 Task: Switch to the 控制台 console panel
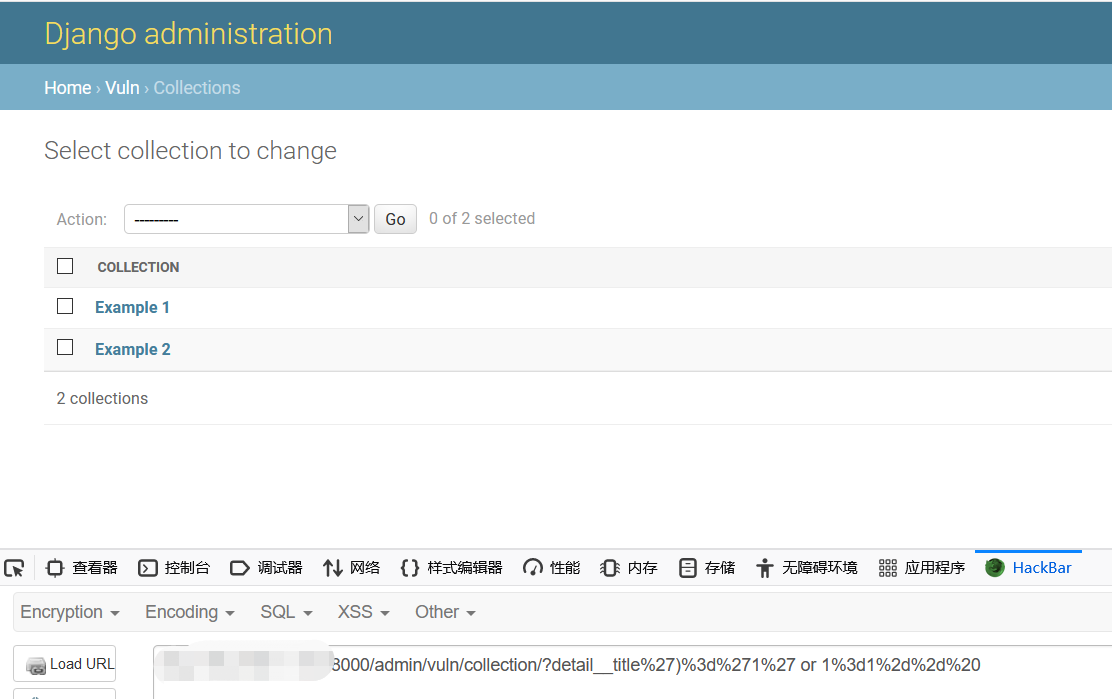tap(173, 567)
